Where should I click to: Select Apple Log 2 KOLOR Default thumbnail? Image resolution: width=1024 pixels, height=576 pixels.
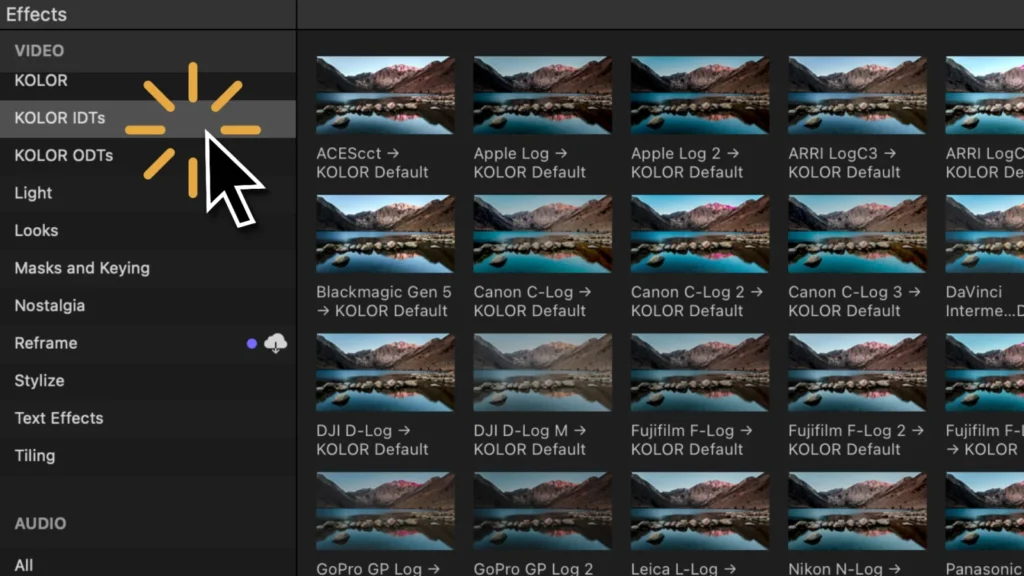[700, 95]
